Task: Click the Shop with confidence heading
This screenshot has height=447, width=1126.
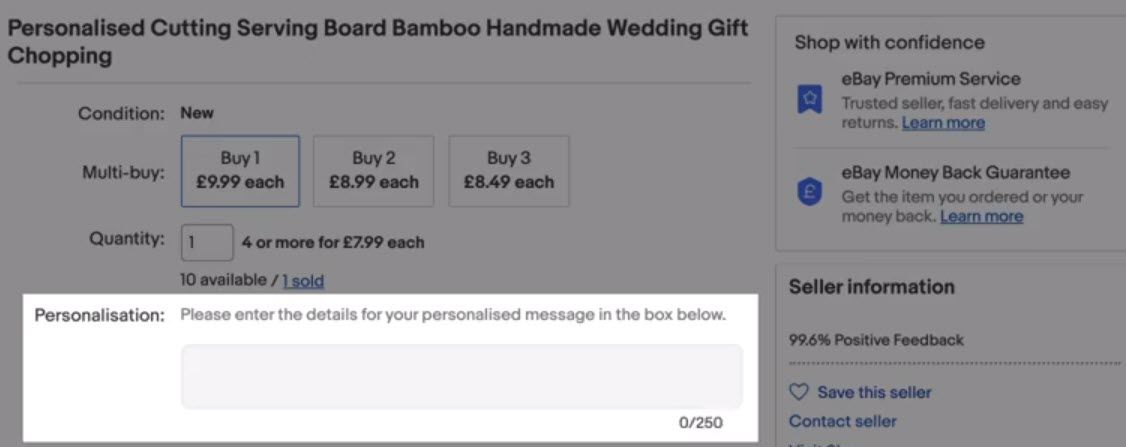Action: pyautogui.click(x=889, y=42)
